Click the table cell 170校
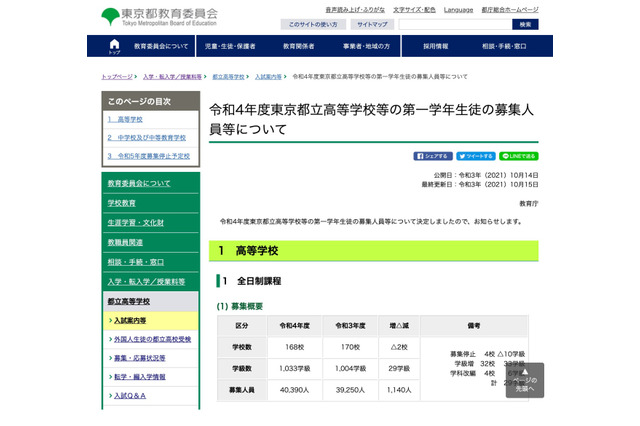640x426 pixels. point(351,347)
